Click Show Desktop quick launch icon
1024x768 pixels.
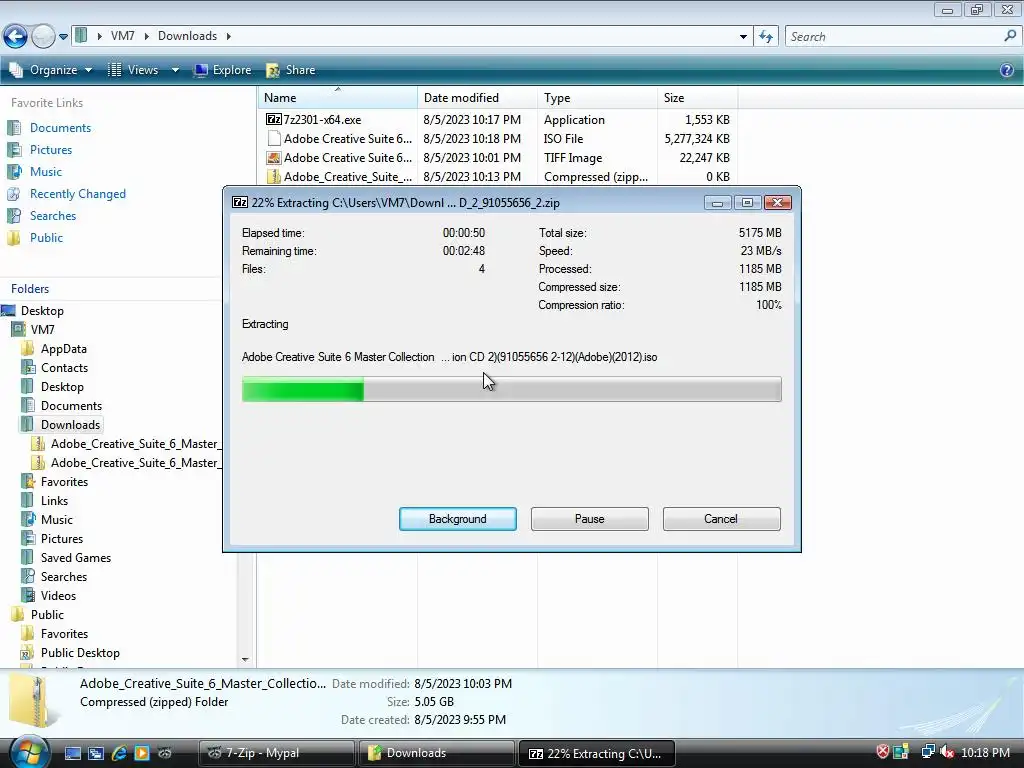[x=73, y=753]
